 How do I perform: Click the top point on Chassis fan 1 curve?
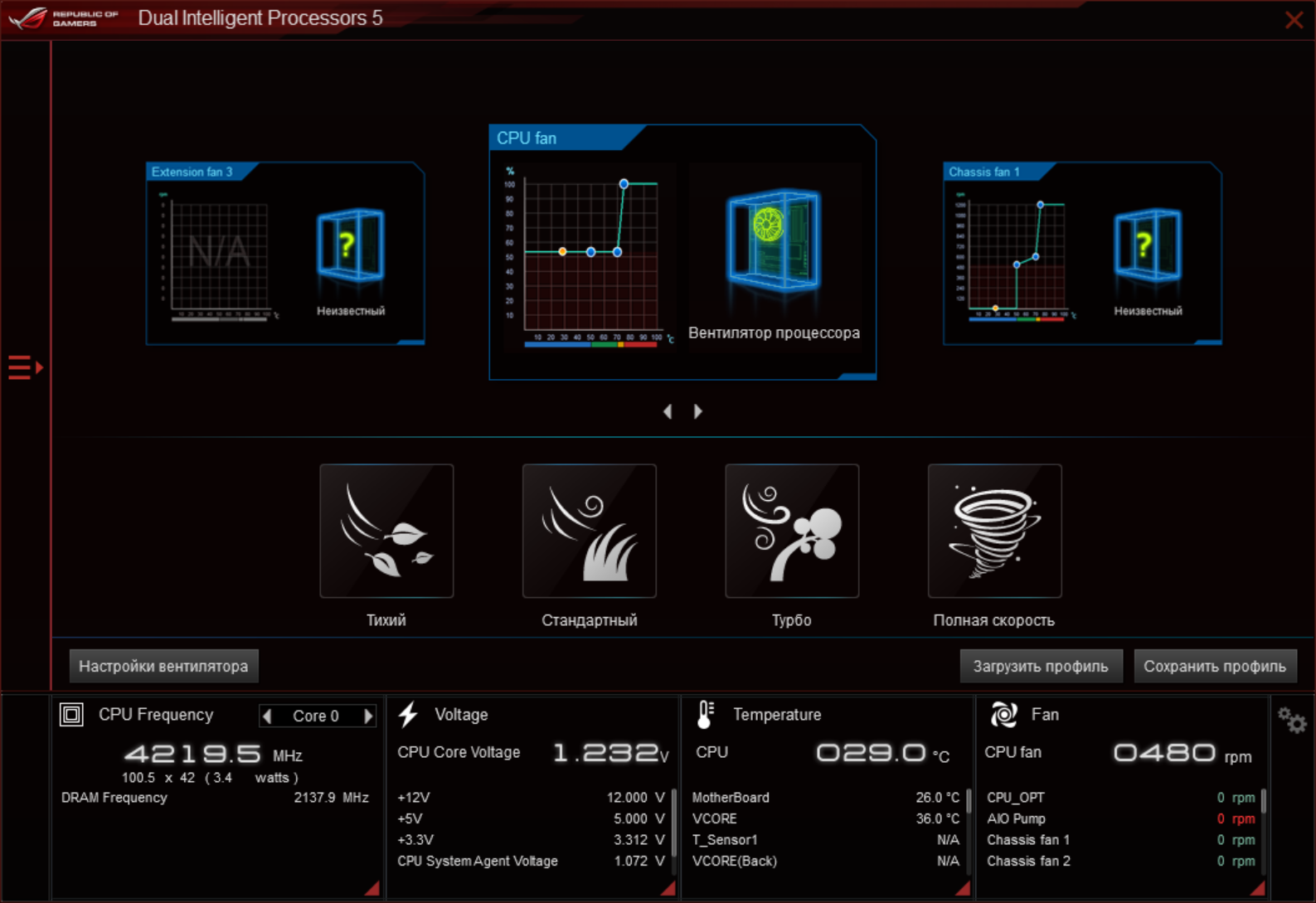pos(1040,204)
